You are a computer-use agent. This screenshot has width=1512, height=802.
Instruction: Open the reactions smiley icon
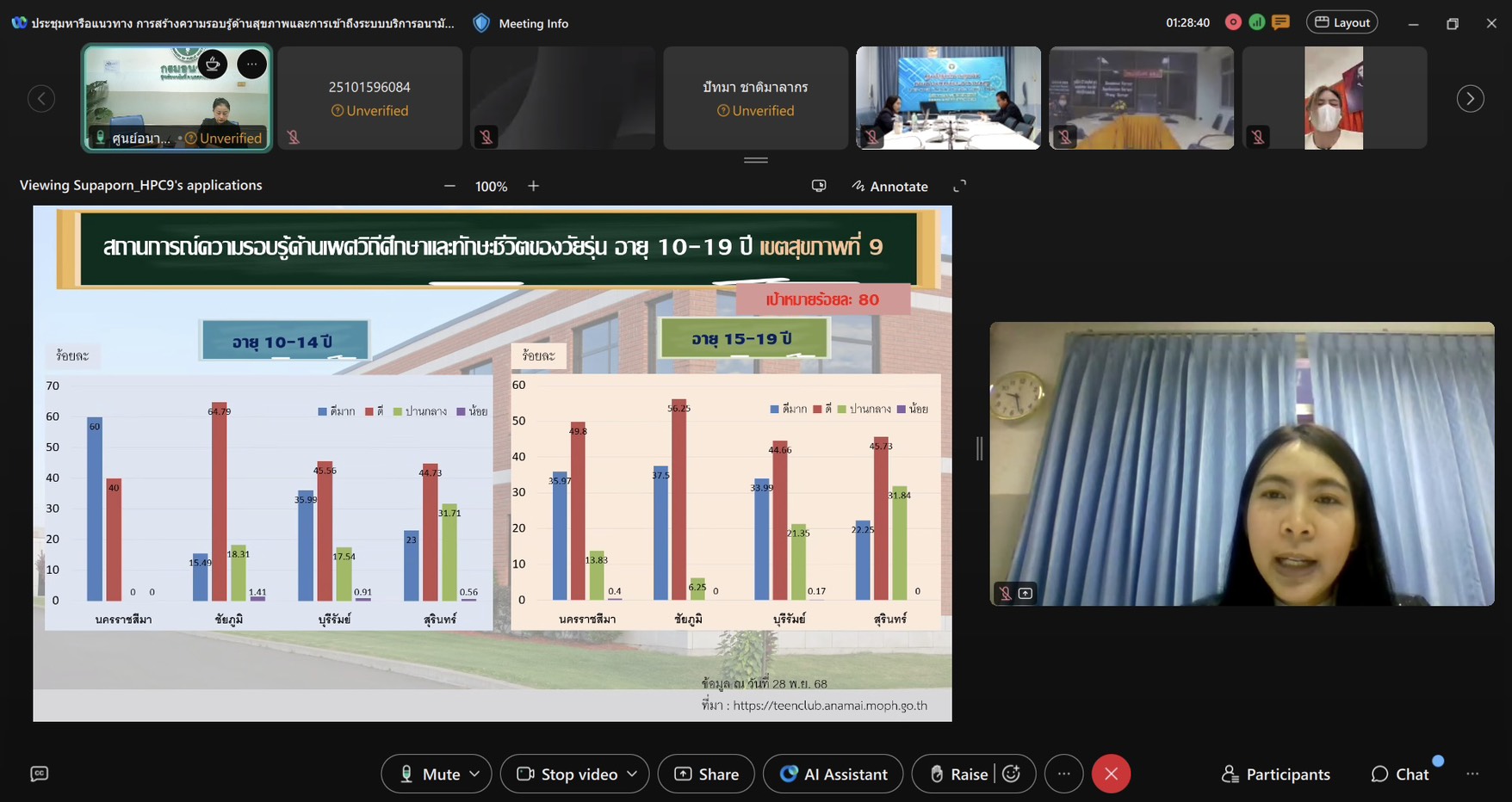1012,774
